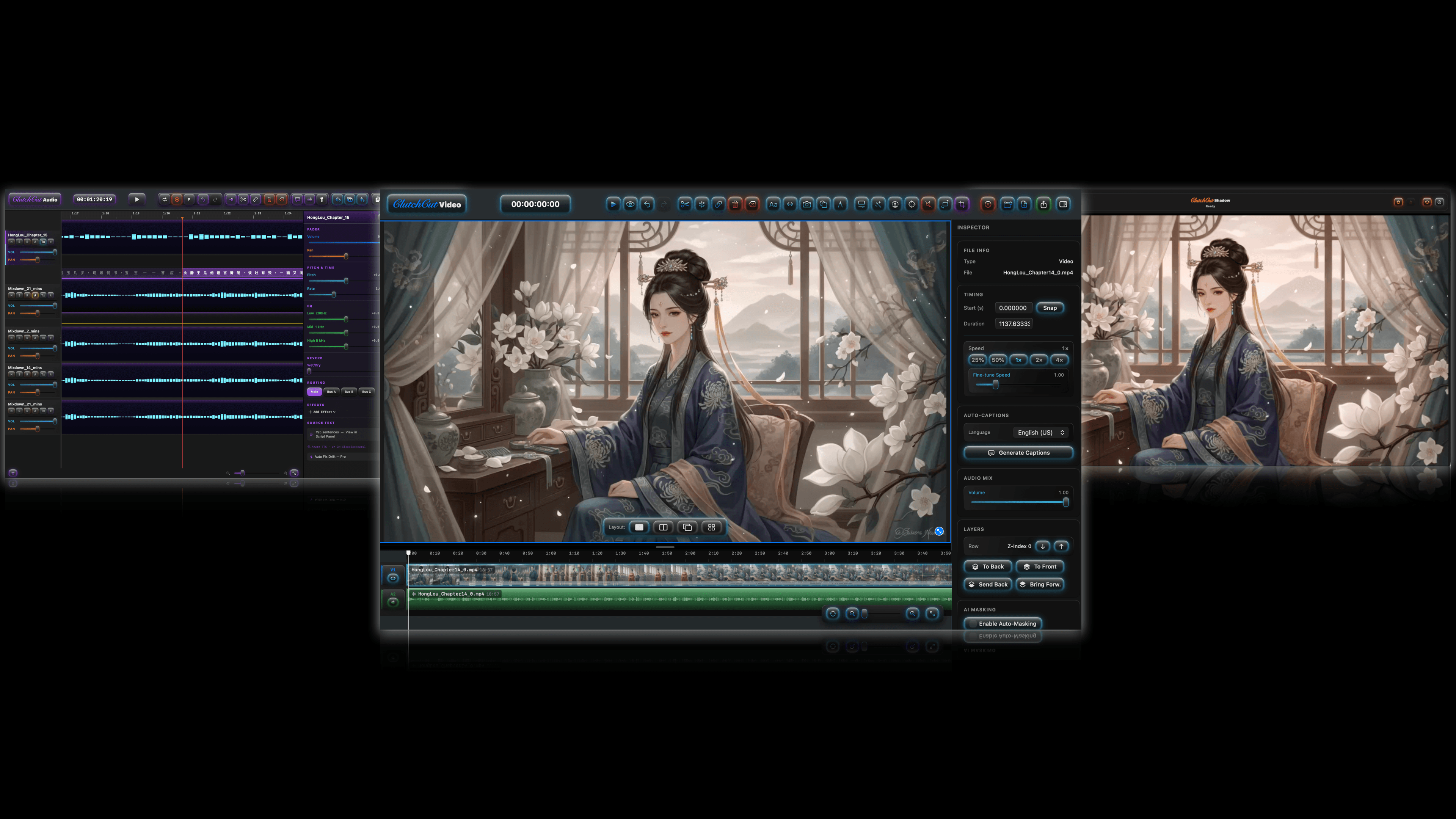Click Generate Captions button
The image size is (1456, 819).
(x=1018, y=453)
